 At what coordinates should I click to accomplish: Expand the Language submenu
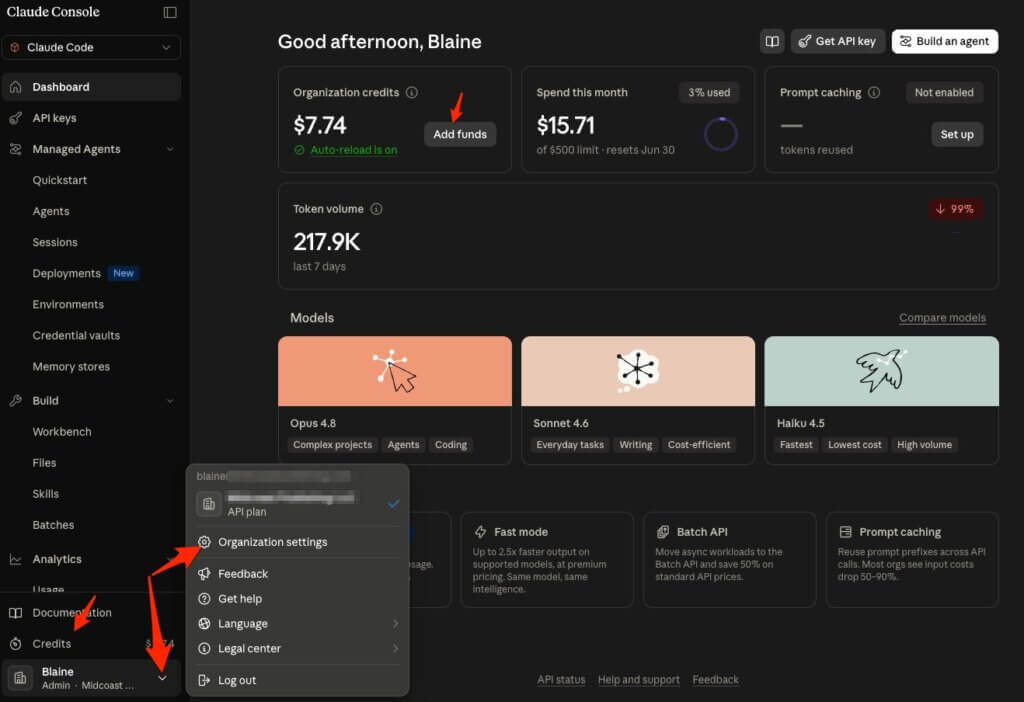click(x=298, y=624)
